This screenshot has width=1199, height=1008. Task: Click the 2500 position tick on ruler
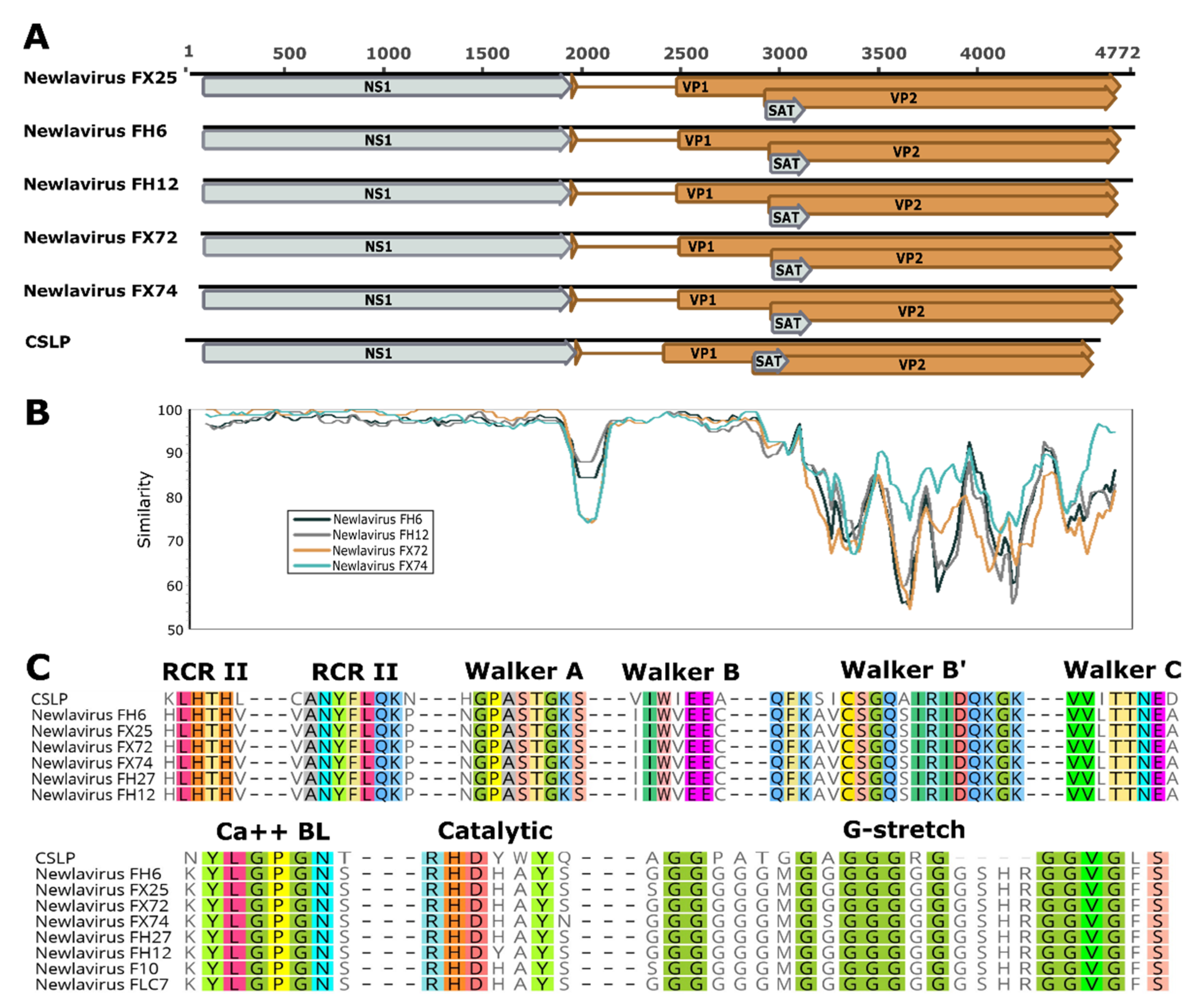click(685, 54)
